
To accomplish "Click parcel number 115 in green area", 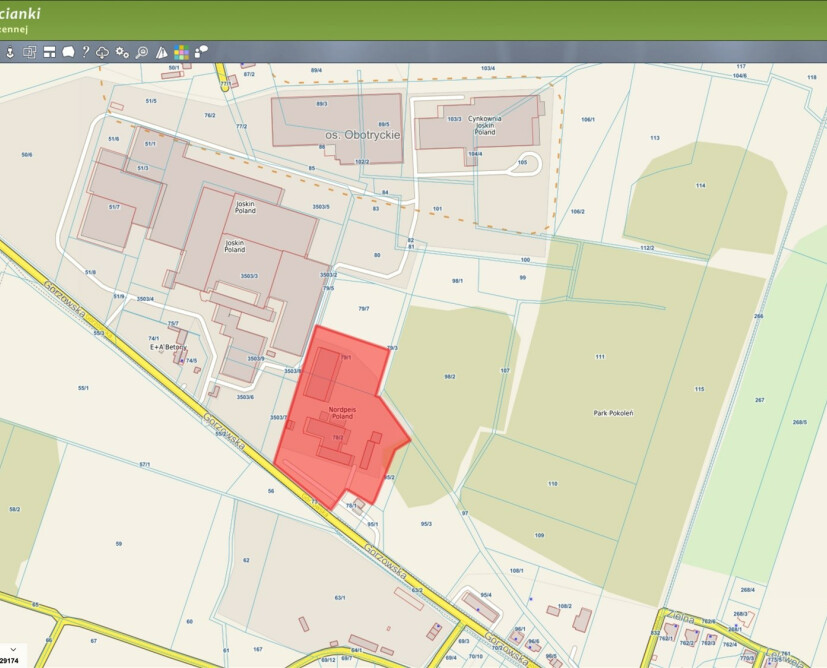I will [699, 389].
